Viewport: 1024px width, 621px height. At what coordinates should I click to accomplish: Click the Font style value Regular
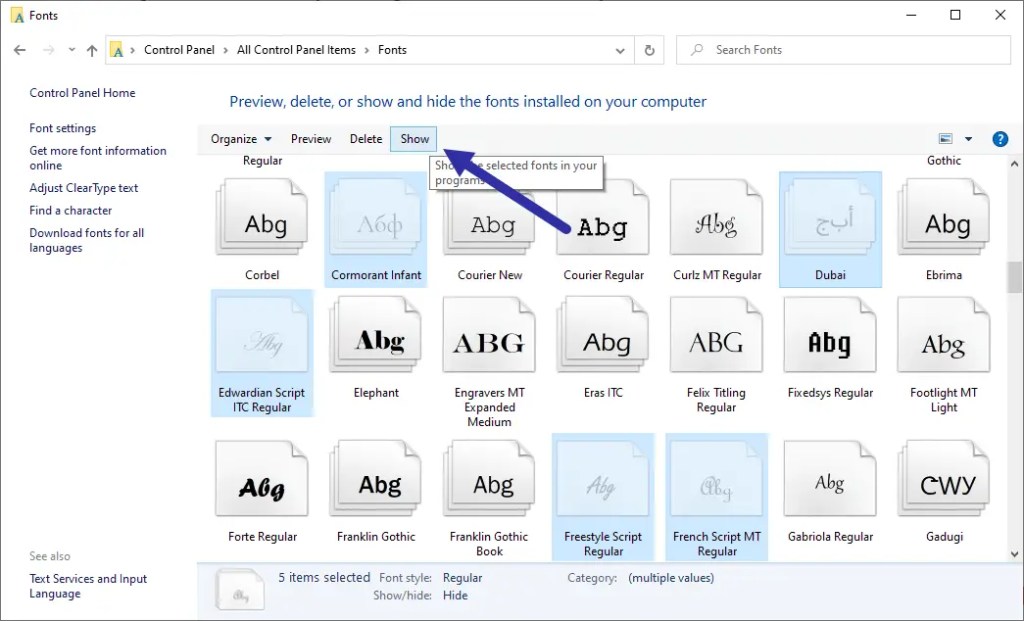[x=462, y=578]
